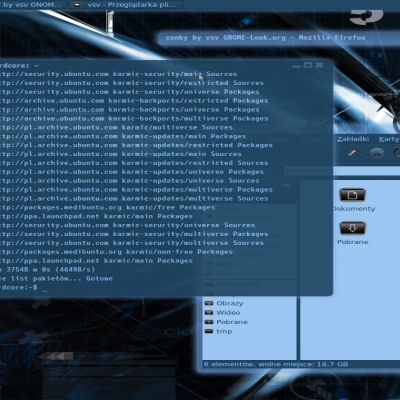Image resolution: width=400 pixels, height=400 pixels.
Task: Minimize the terminal window
Action: 296,66
